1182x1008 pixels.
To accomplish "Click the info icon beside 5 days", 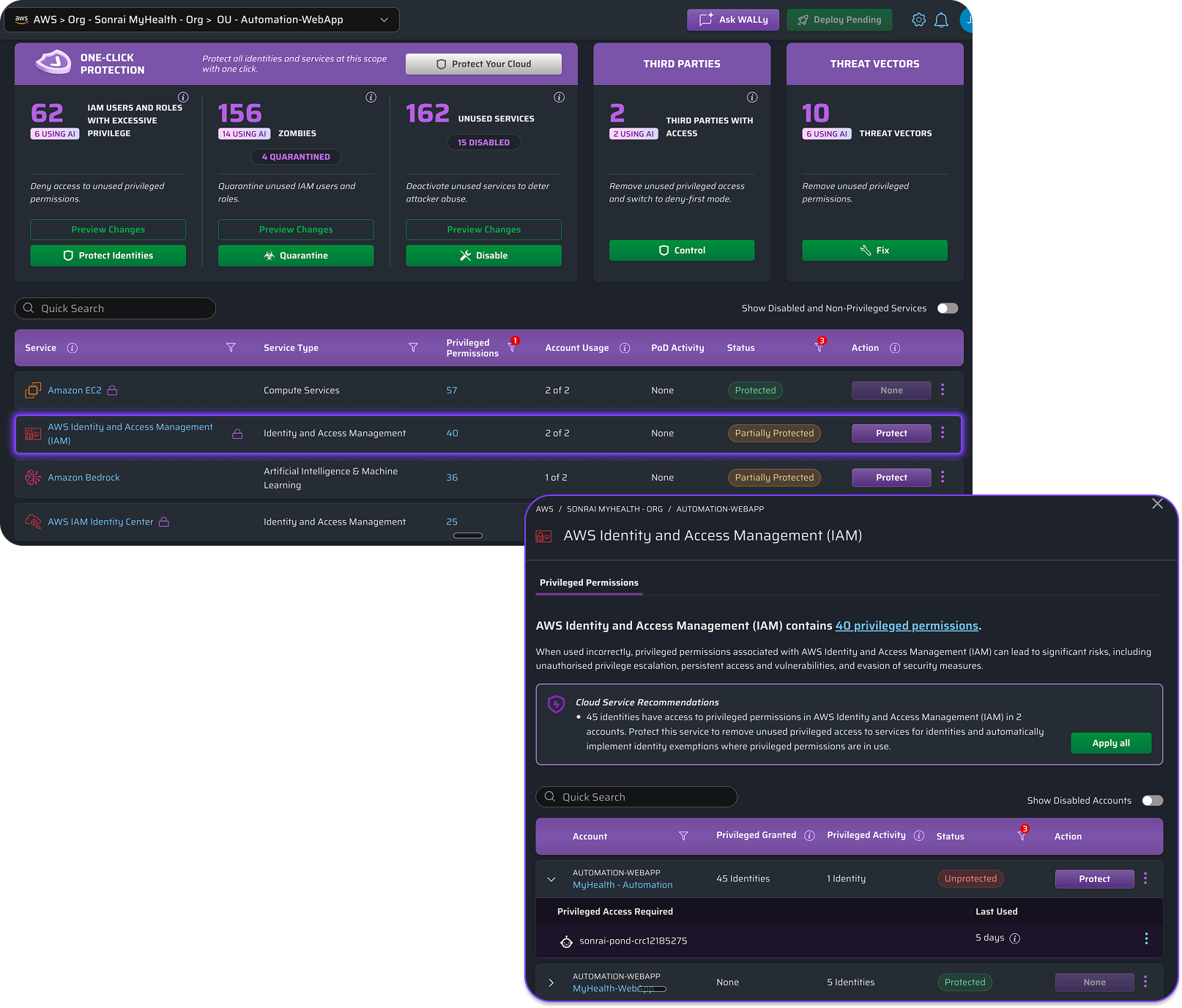I will [x=1015, y=938].
